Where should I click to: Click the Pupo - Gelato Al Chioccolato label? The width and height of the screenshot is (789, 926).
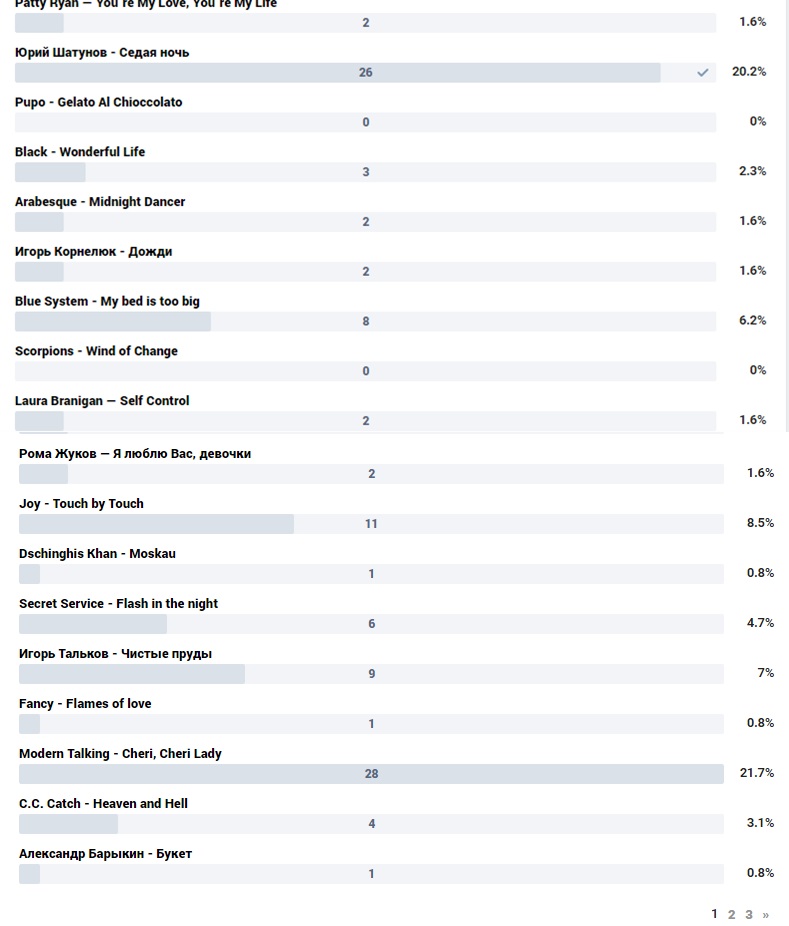(x=98, y=102)
